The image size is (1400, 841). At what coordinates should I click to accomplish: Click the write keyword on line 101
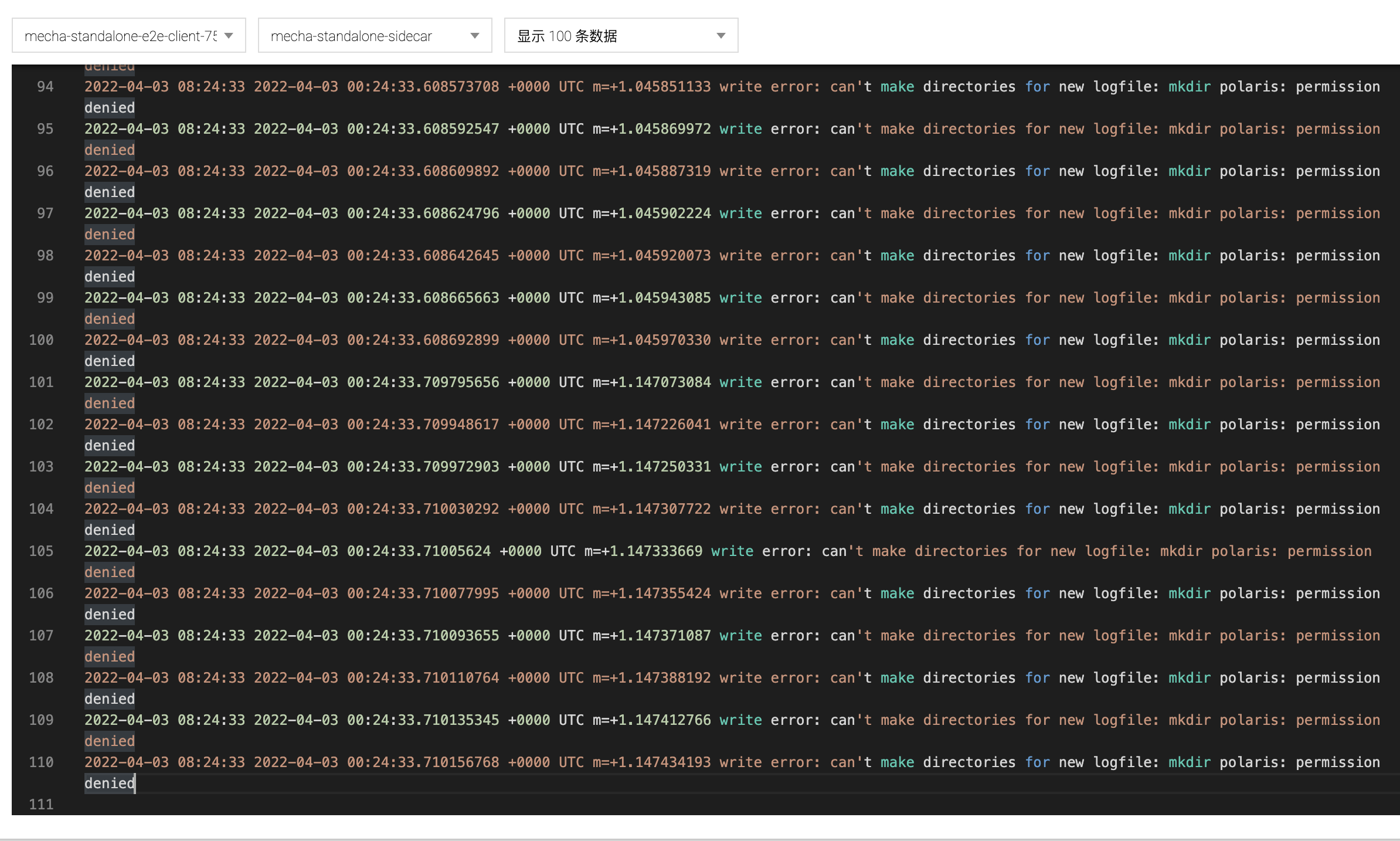click(x=740, y=382)
